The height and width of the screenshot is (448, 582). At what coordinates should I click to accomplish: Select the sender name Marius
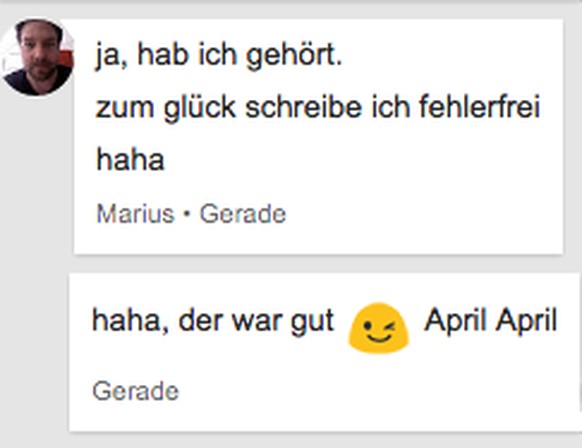135,214
